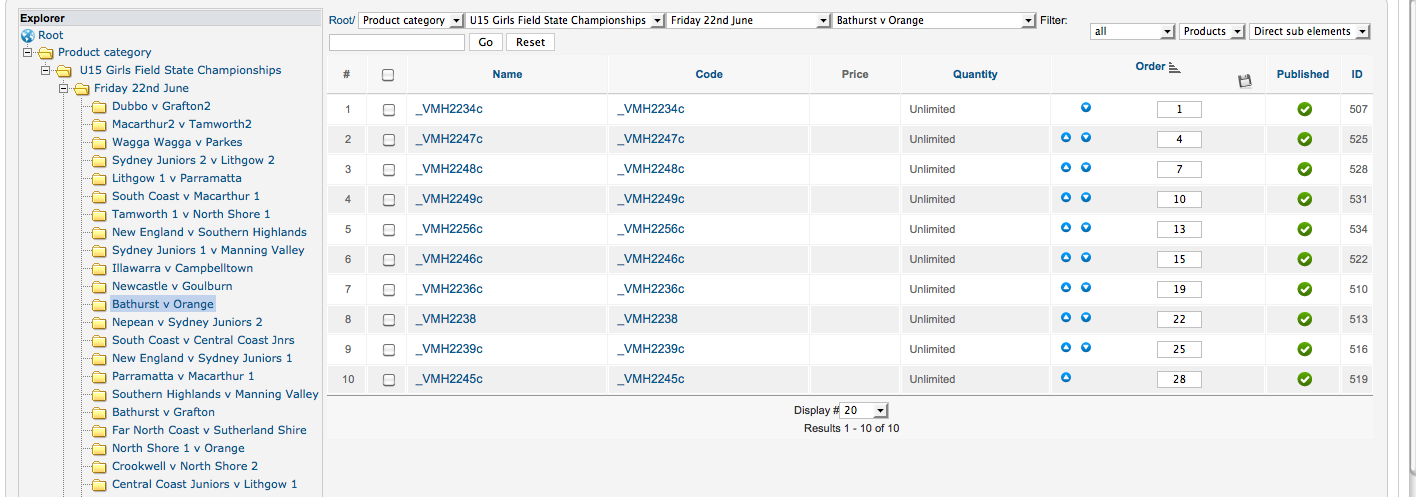
Task: Check the select-all checkbox in header
Action: click(x=388, y=74)
